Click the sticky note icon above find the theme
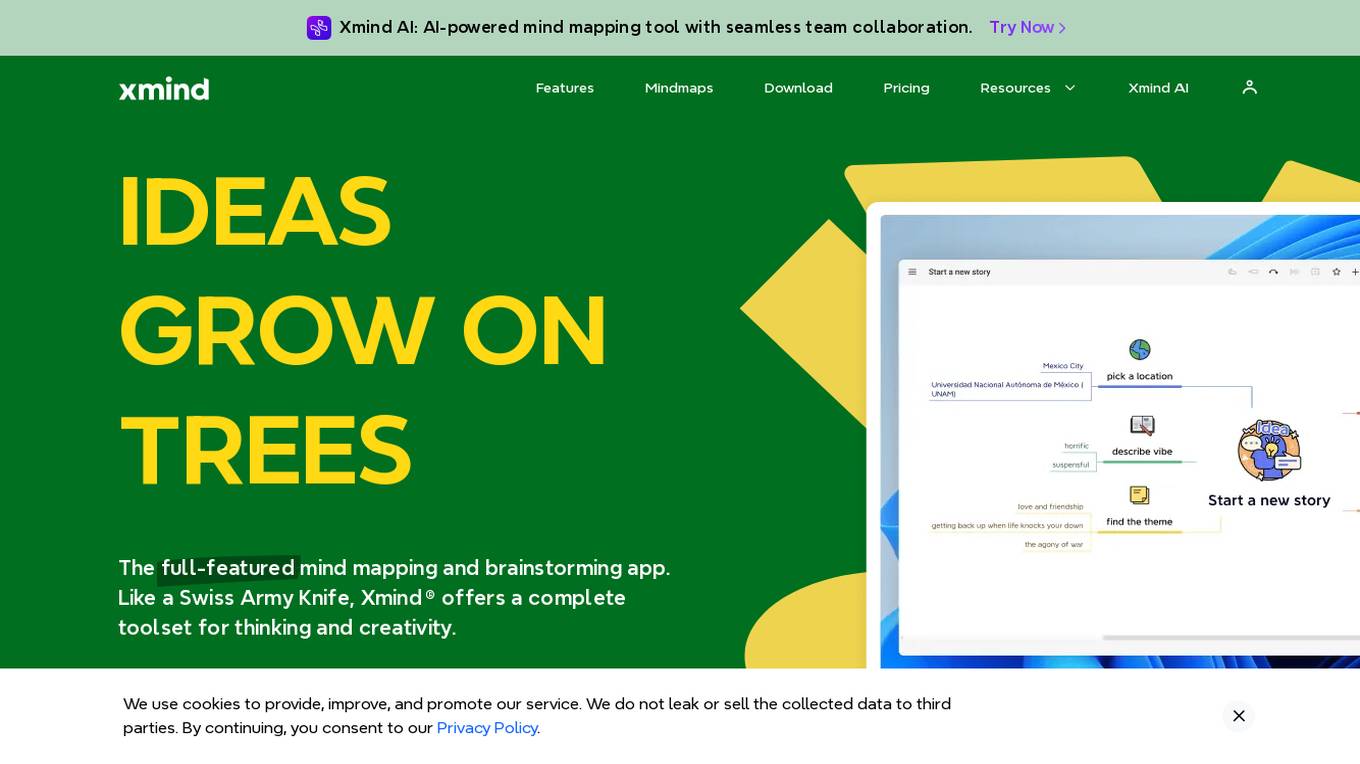The width and height of the screenshot is (1360, 764). [x=1139, y=495]
